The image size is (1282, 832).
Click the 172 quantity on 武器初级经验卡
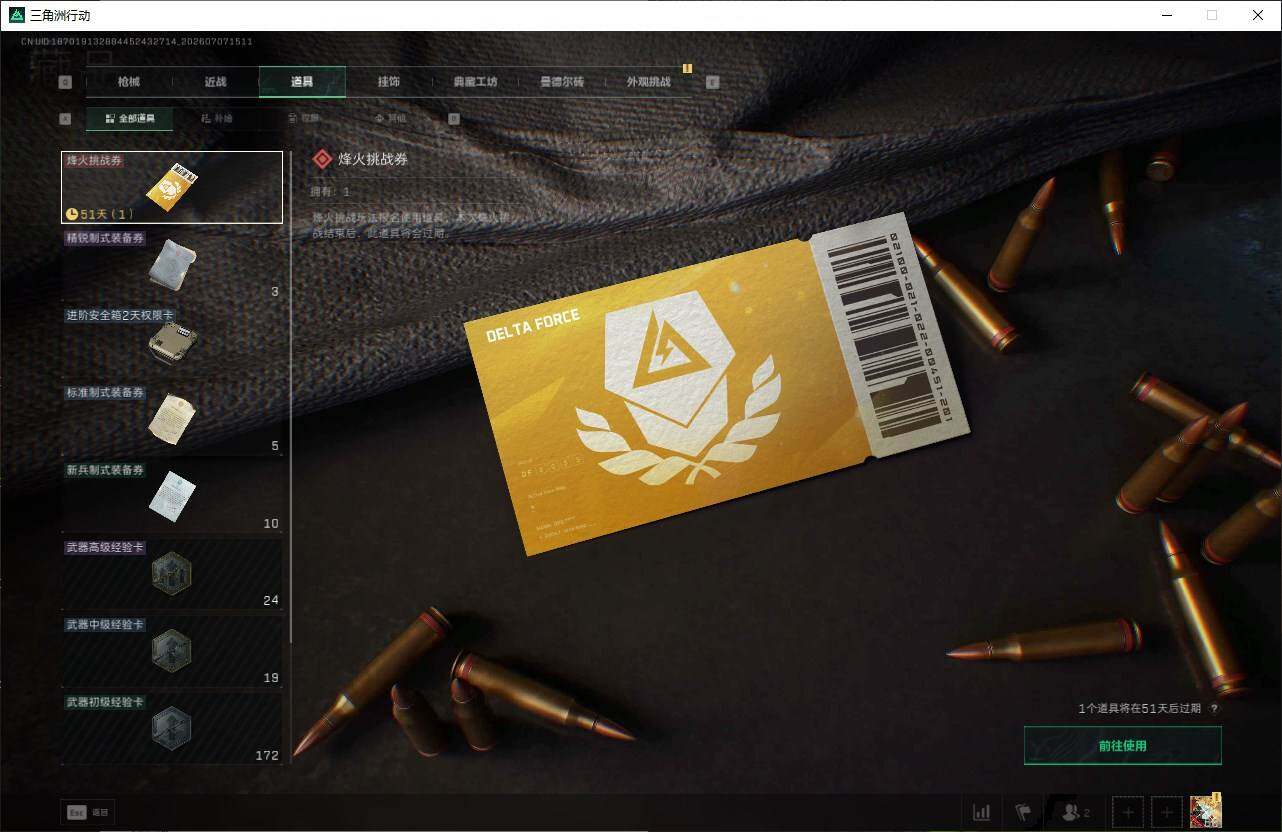tap(267, 755)
